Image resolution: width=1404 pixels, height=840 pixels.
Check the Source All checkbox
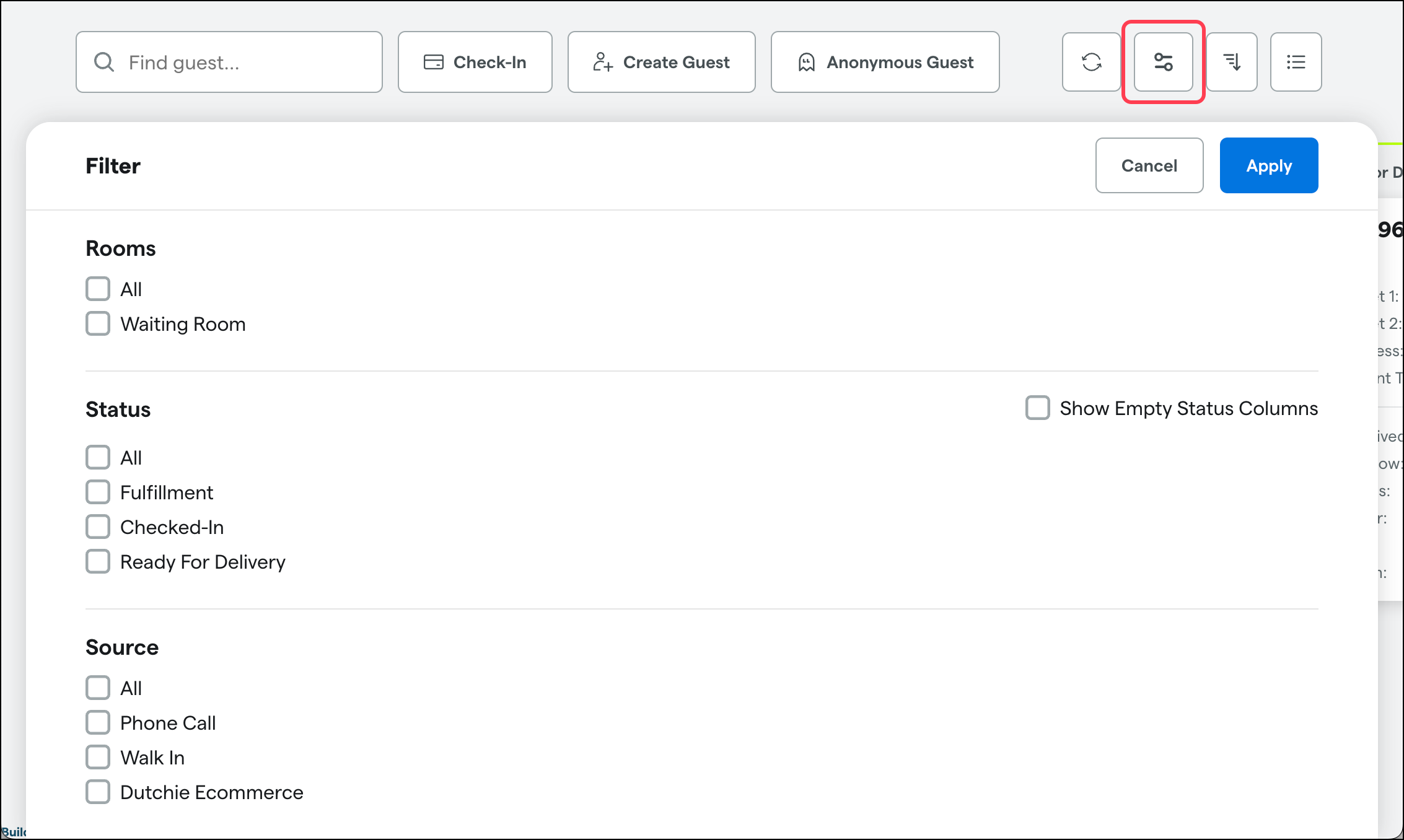(98, 688)
